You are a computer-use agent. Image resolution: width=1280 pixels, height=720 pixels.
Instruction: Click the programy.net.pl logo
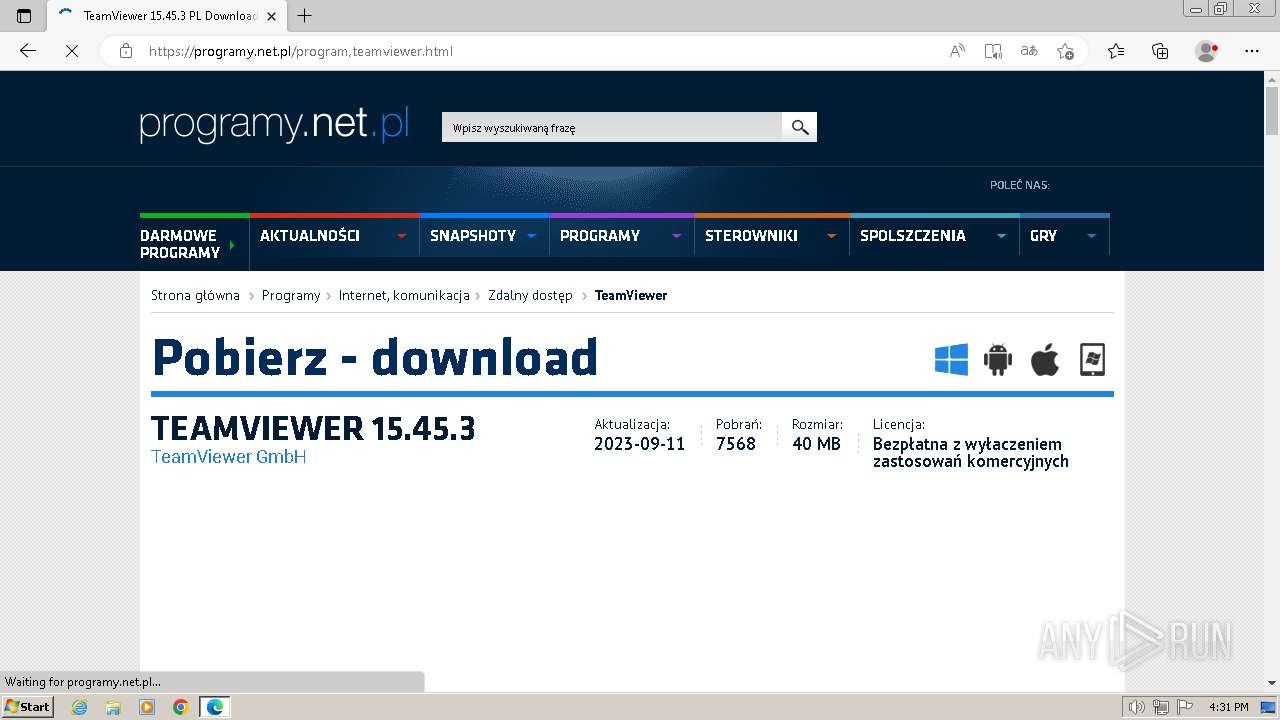pos(274,125)
